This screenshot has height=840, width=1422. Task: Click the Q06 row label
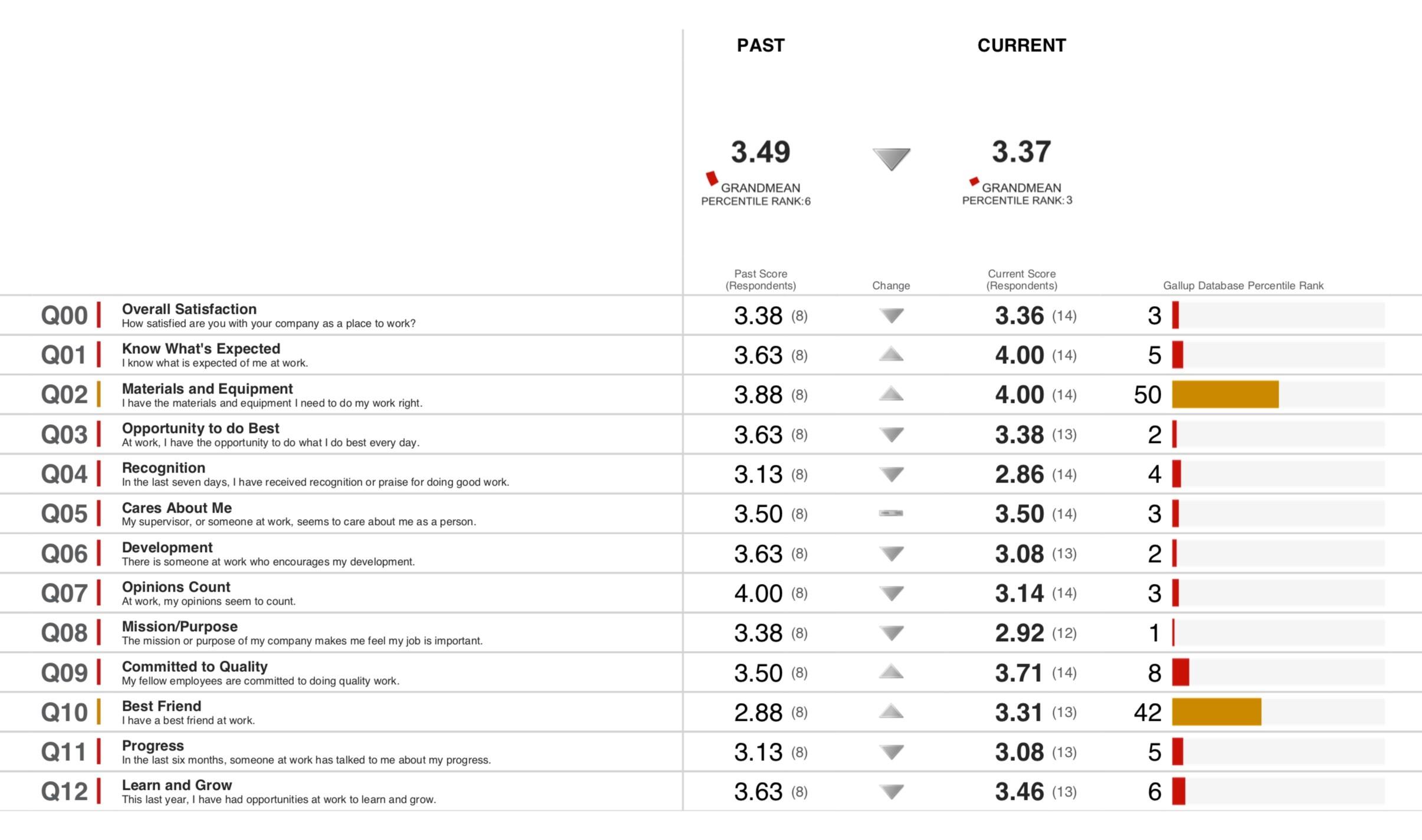(x=64, y=553)
